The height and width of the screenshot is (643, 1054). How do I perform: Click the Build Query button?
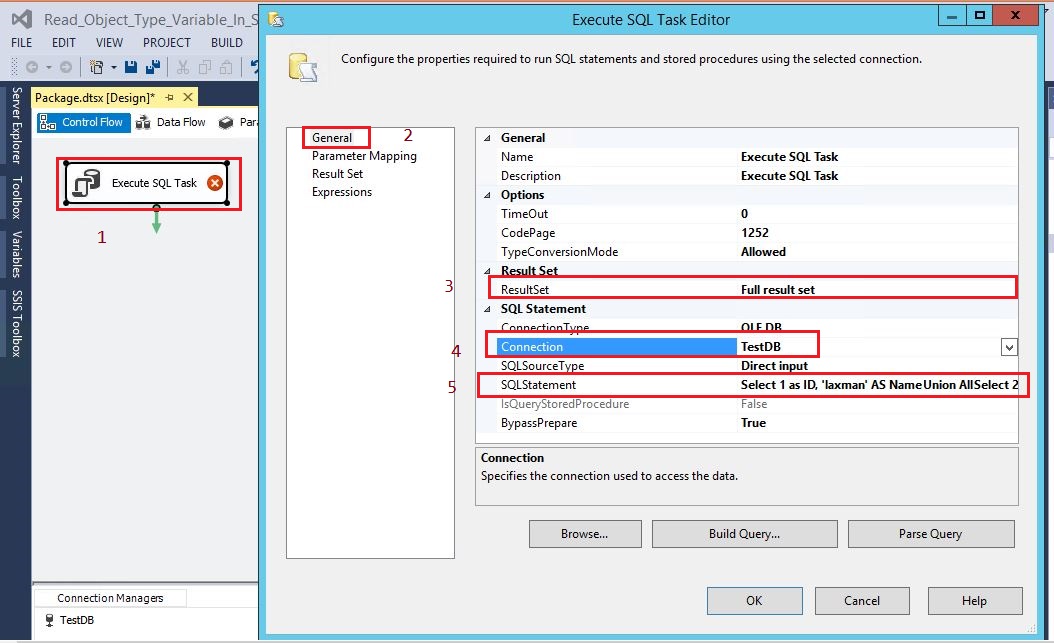click(x=744, y=534)
